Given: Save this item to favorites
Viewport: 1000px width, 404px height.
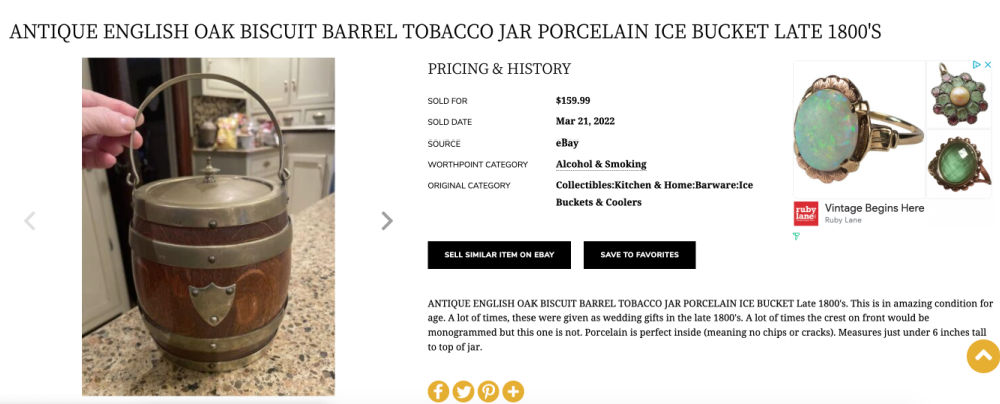Looking at the screenshot, I should tap(639, 255).
